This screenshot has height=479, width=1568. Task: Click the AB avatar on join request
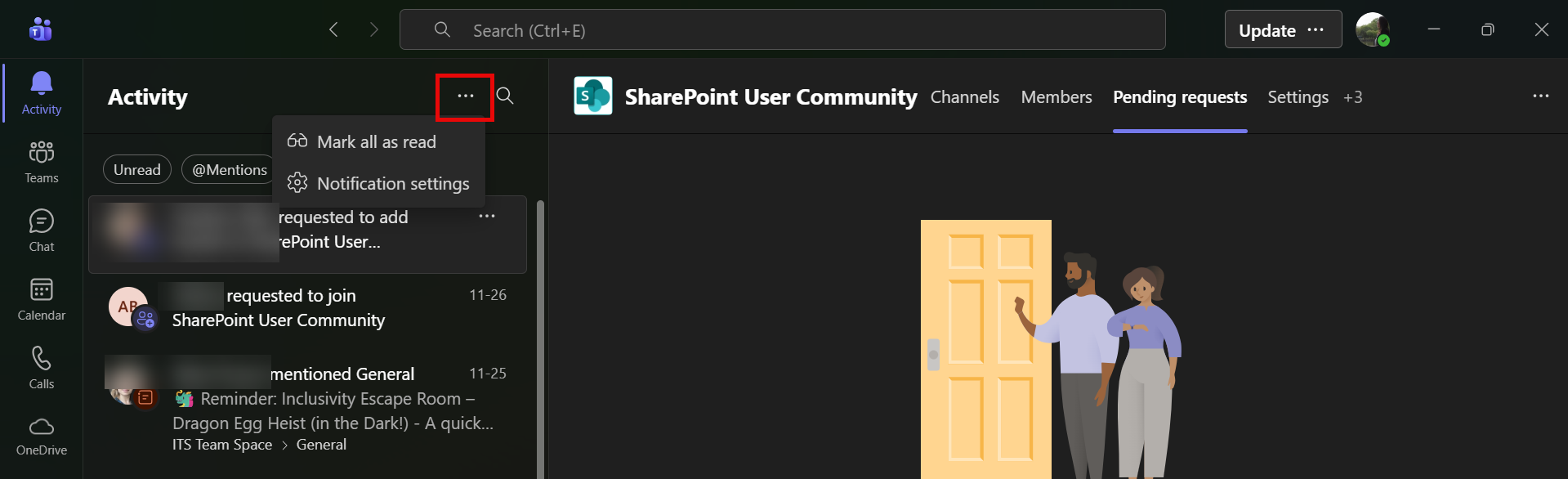point(128,307)
